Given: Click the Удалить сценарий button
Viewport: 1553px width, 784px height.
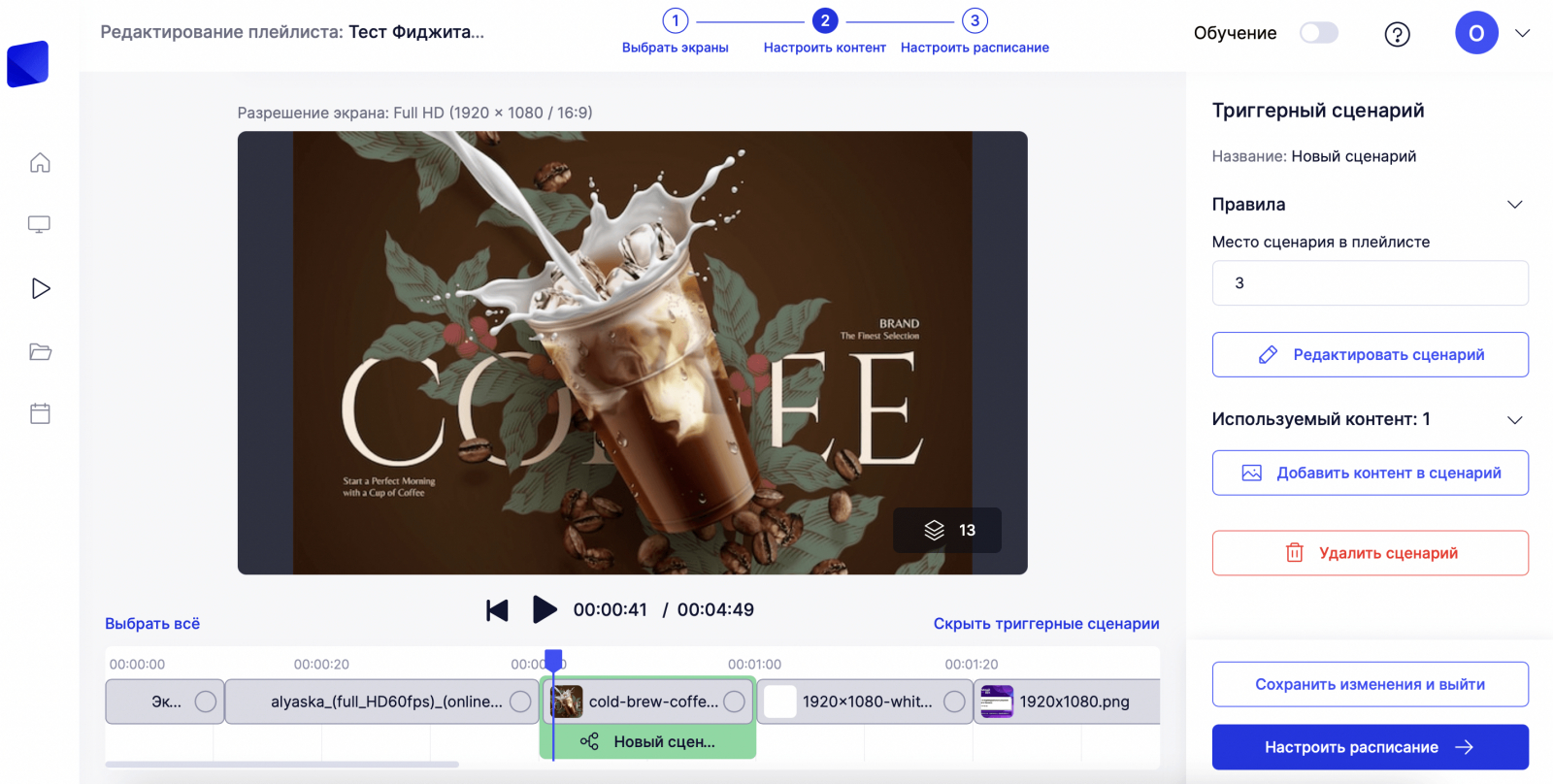Looking at the screenshot, I should pyautogui.click(x=1370, y=553).
